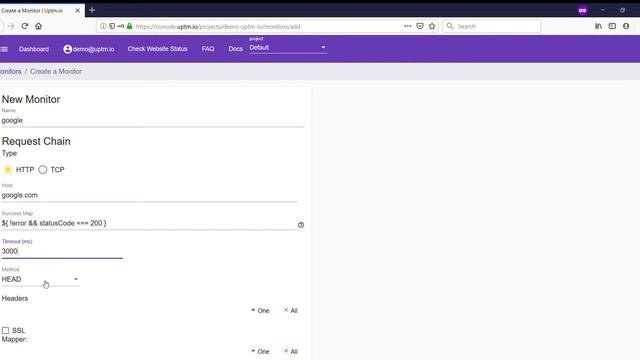Viewport: 640px width, 360px height.
Task: Click the Success Map expression field
Action: [149, 223]
